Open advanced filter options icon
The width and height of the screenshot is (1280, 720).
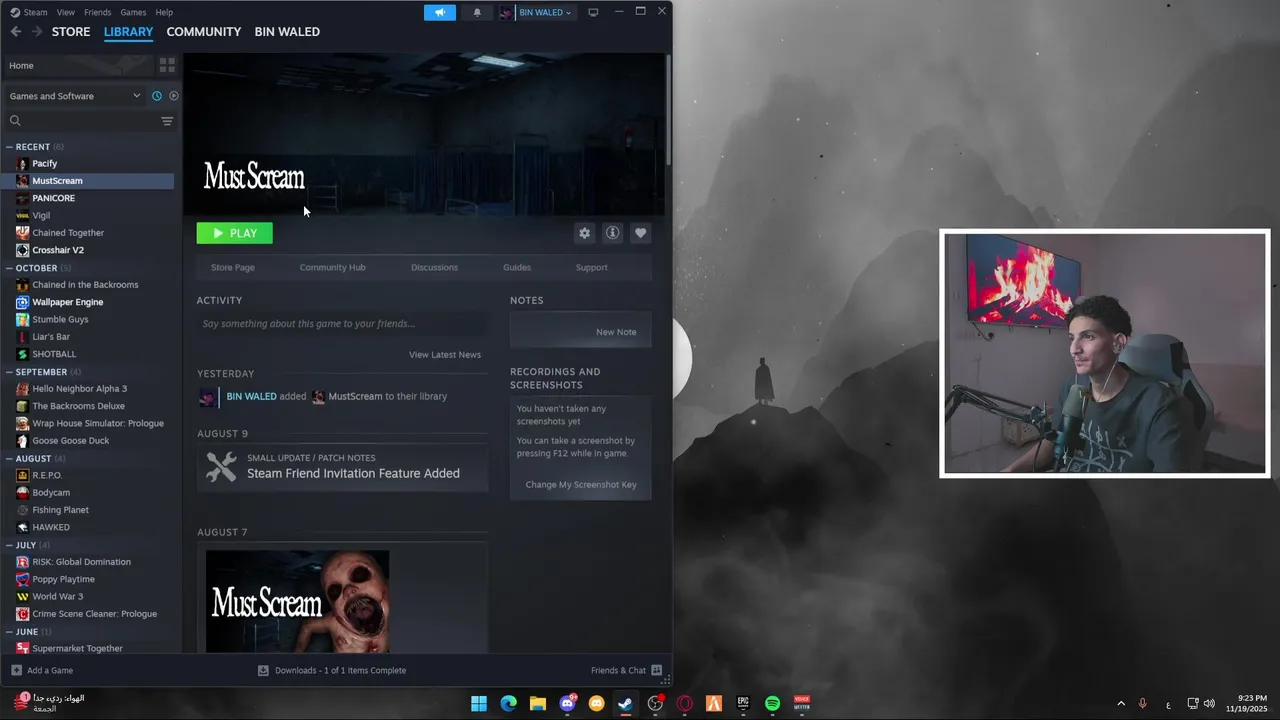click(x=167, y=121)
